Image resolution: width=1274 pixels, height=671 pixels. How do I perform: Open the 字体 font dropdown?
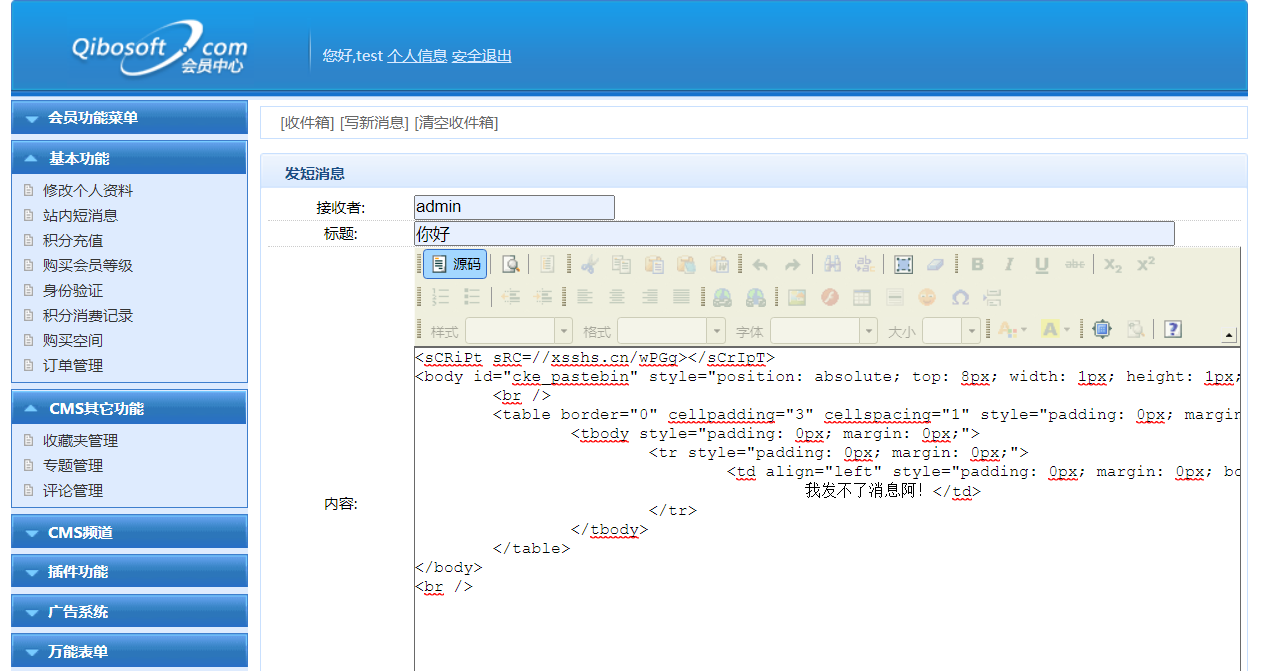(823, 330)
